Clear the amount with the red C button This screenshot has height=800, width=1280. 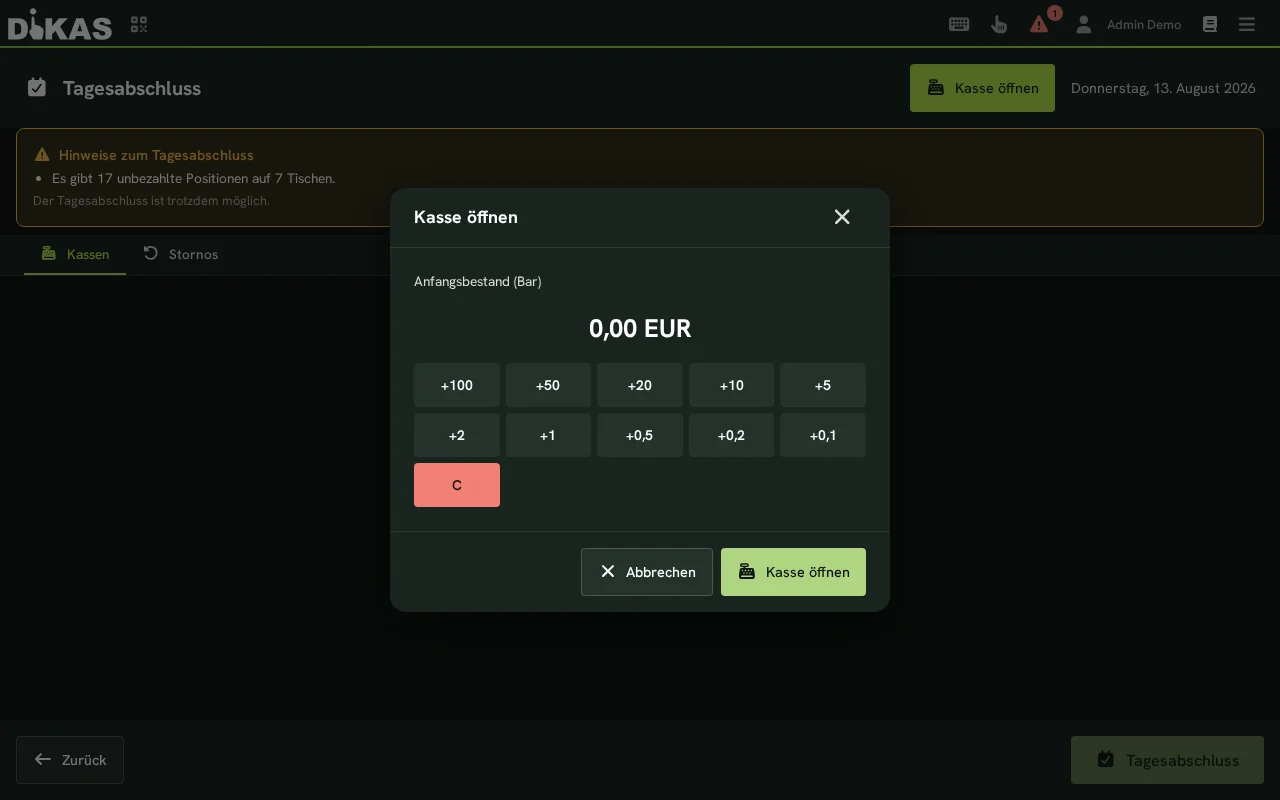(457, 485)
